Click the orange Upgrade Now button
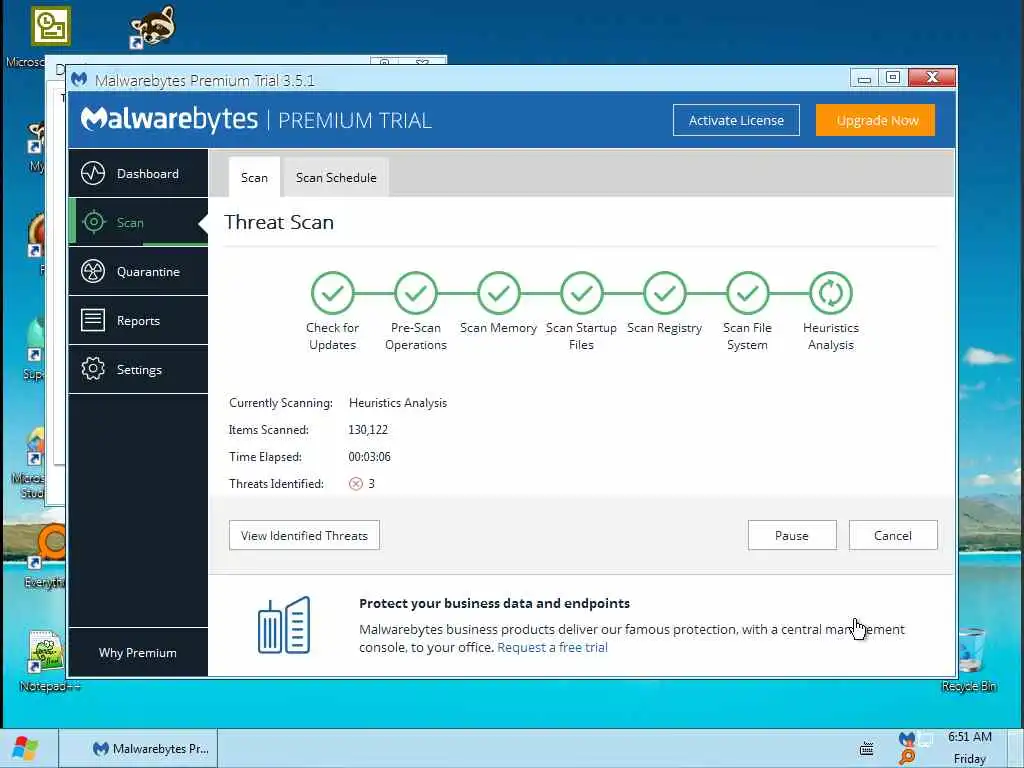 click(875, 120)
